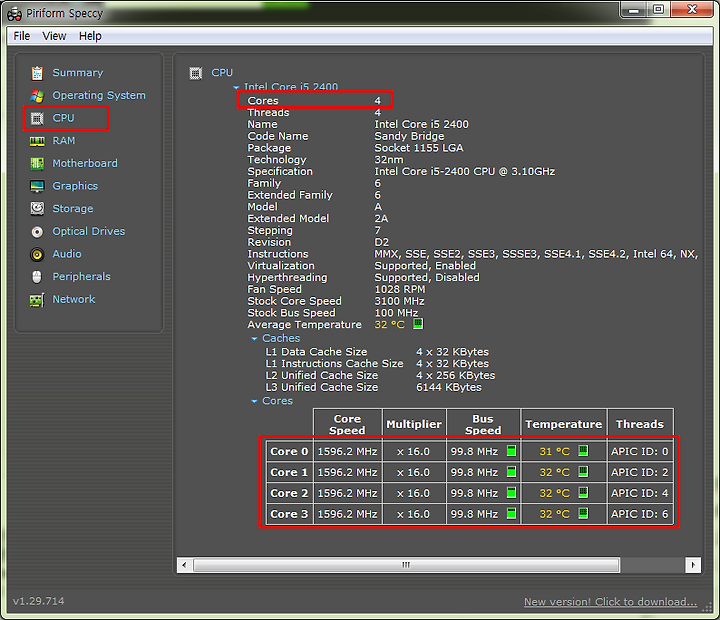Click the L3 Unified Cache Size label
Viewport: 720px width, 620px height.
pos(322,387)
